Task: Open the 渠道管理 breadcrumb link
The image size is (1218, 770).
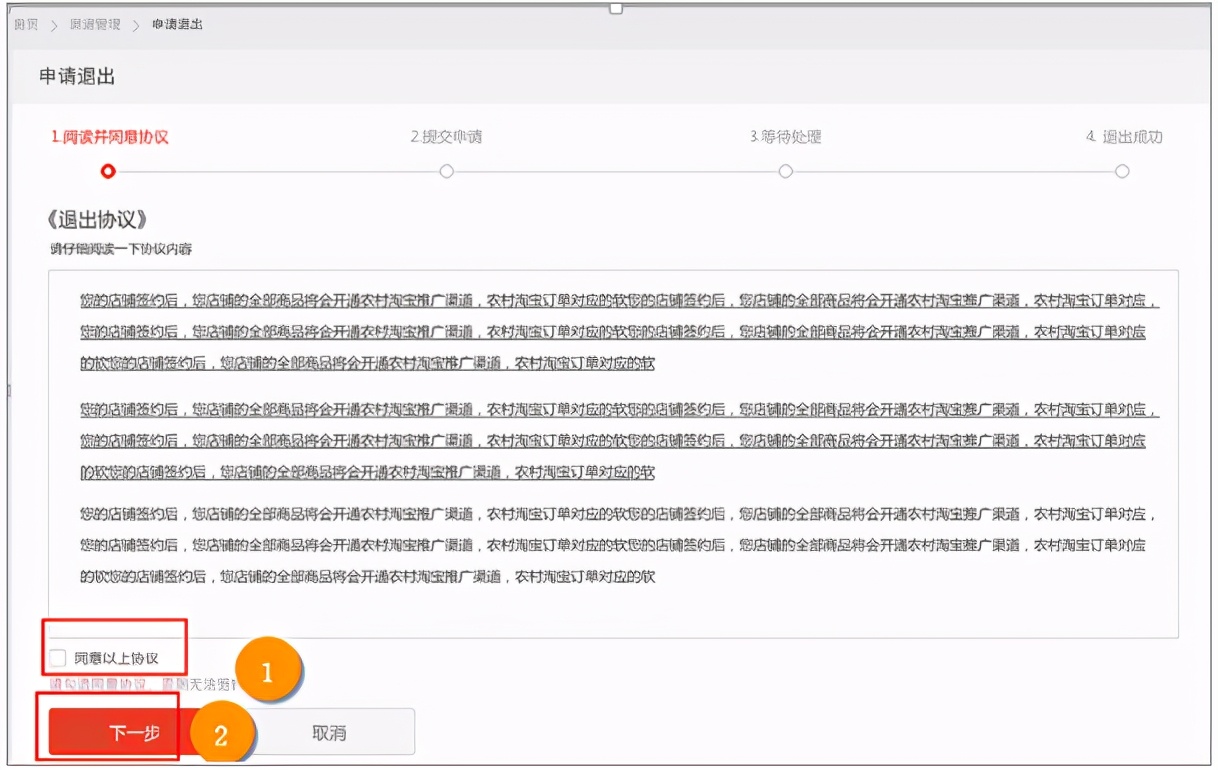Action: pyautogui.click(x=94, y=23)
